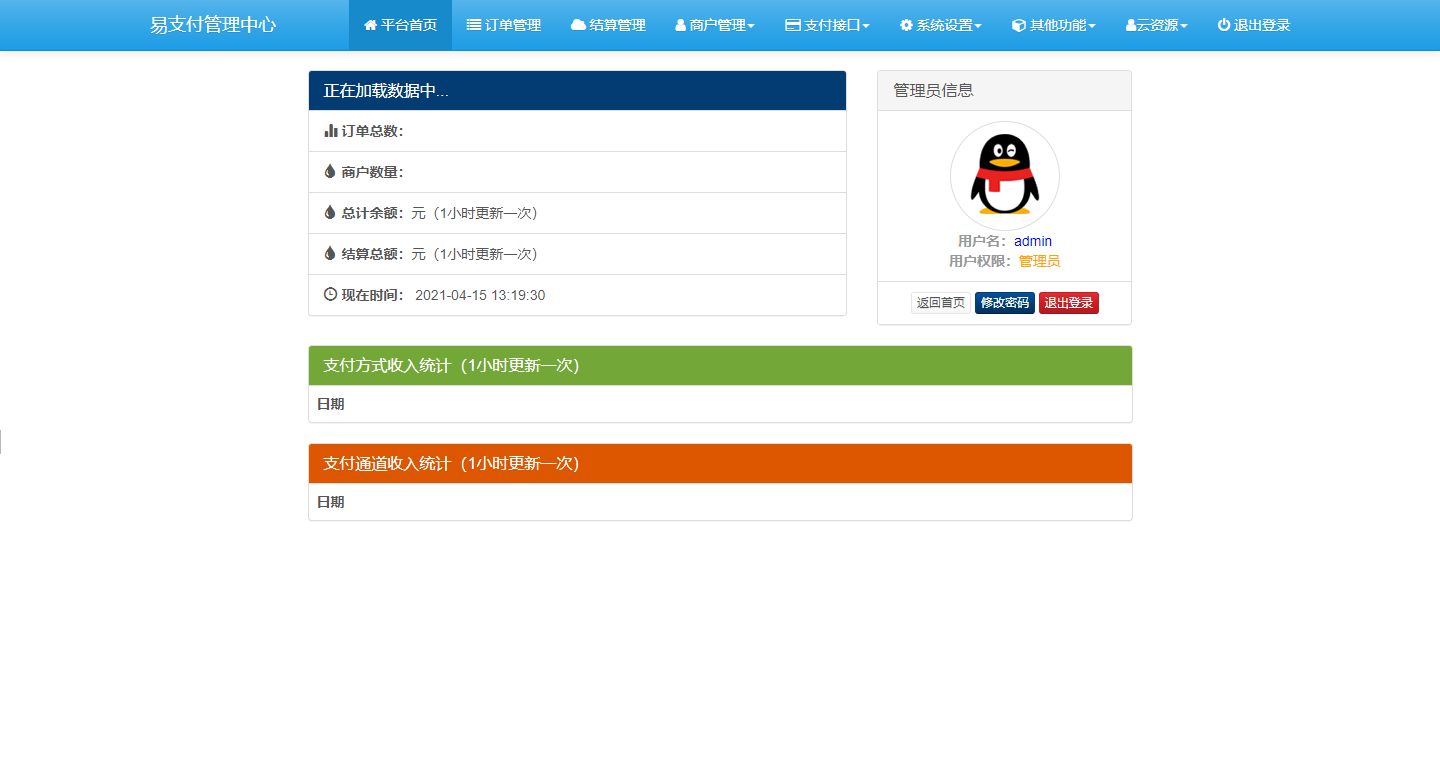This screenshot has height=757, width=1440.
Task: Click the clock icon next to 现在时间
Action: [x=330, y=294]
